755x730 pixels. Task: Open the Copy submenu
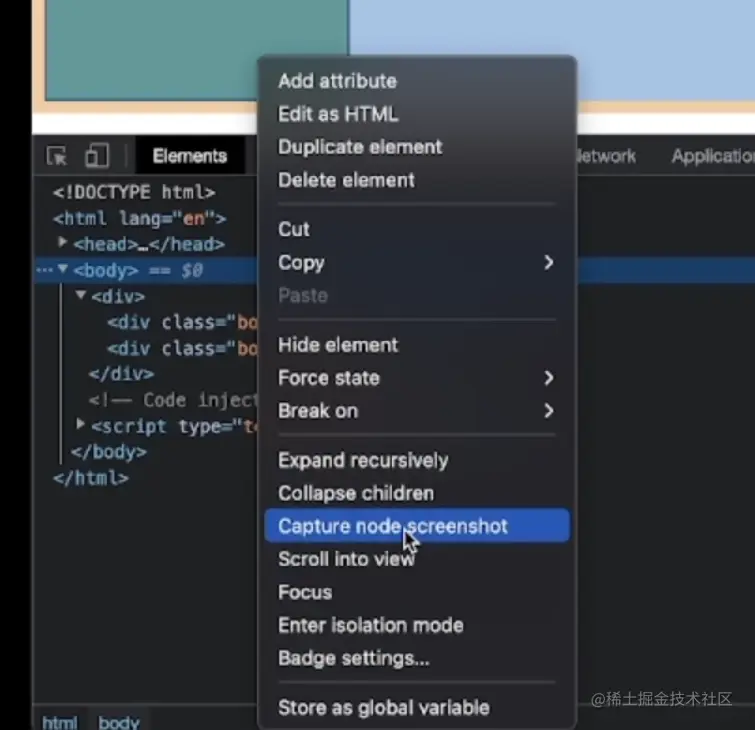[x=417, y=262]
